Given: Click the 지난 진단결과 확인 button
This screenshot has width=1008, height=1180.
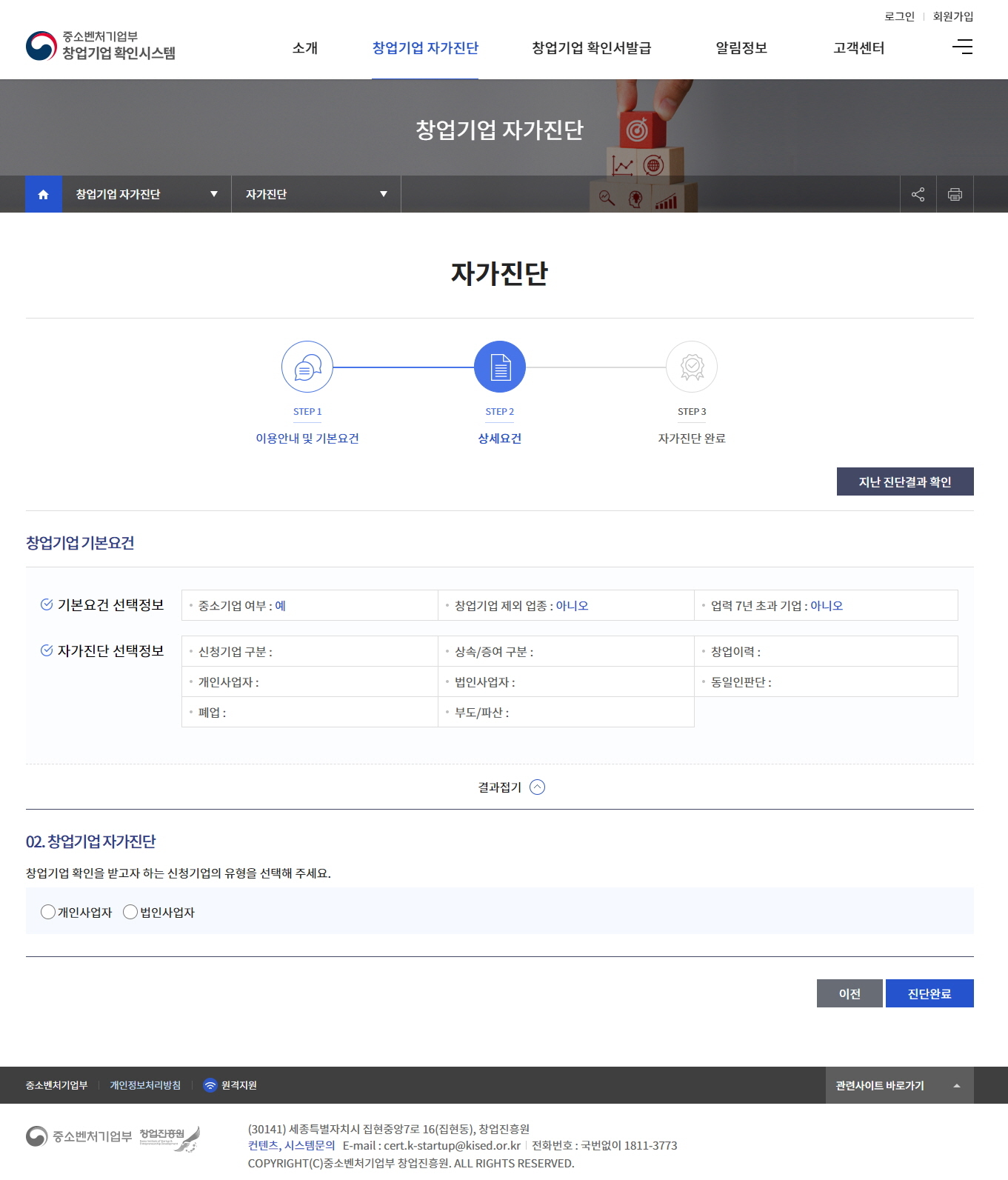Looking at the screenshot, I should coord(905,481).
